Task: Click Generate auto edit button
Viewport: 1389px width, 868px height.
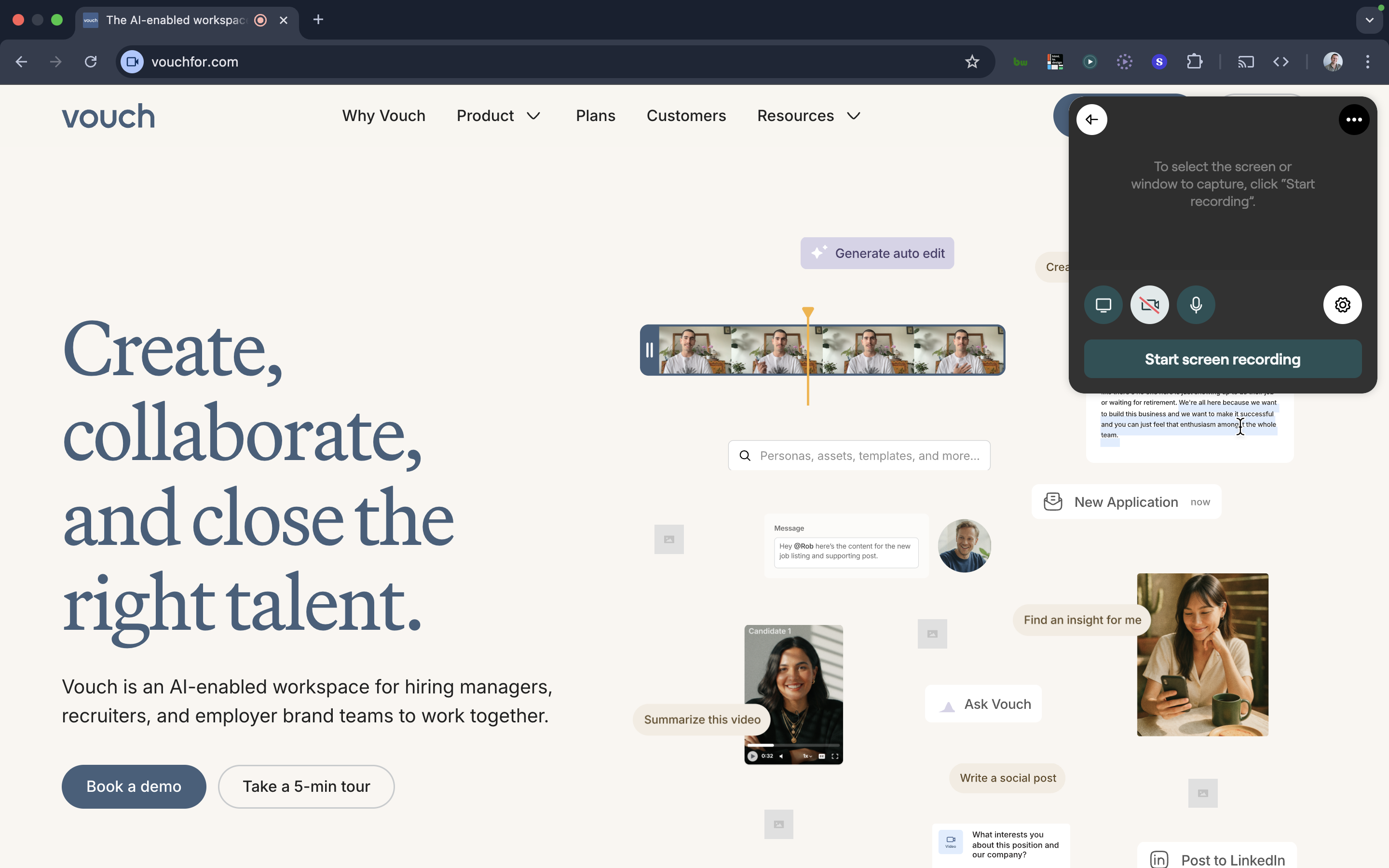Action: coord(877,253)
